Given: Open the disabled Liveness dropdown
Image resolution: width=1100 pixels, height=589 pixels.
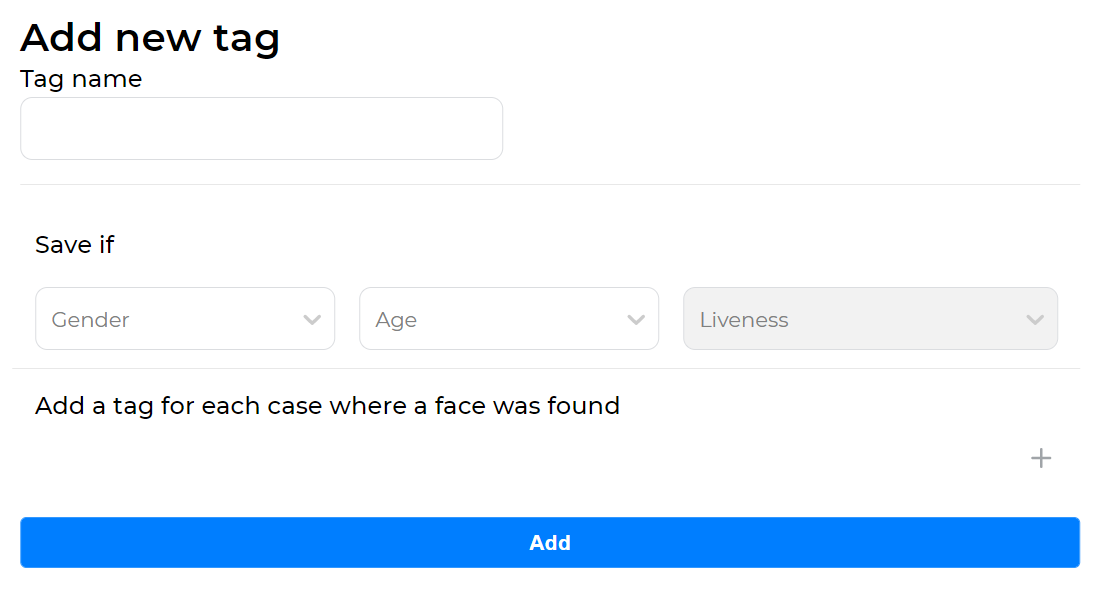Looking at the screenshot, I should 870,318.
